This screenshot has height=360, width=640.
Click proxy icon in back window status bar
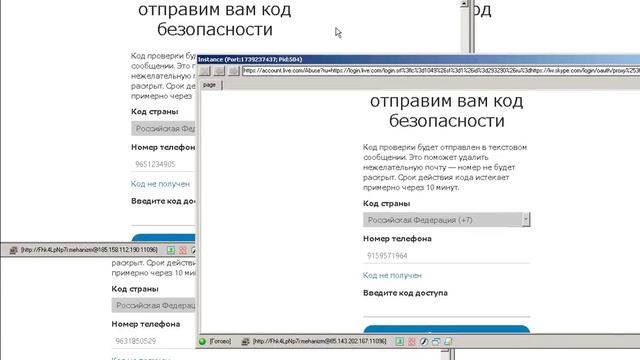[x=13, y=250]
